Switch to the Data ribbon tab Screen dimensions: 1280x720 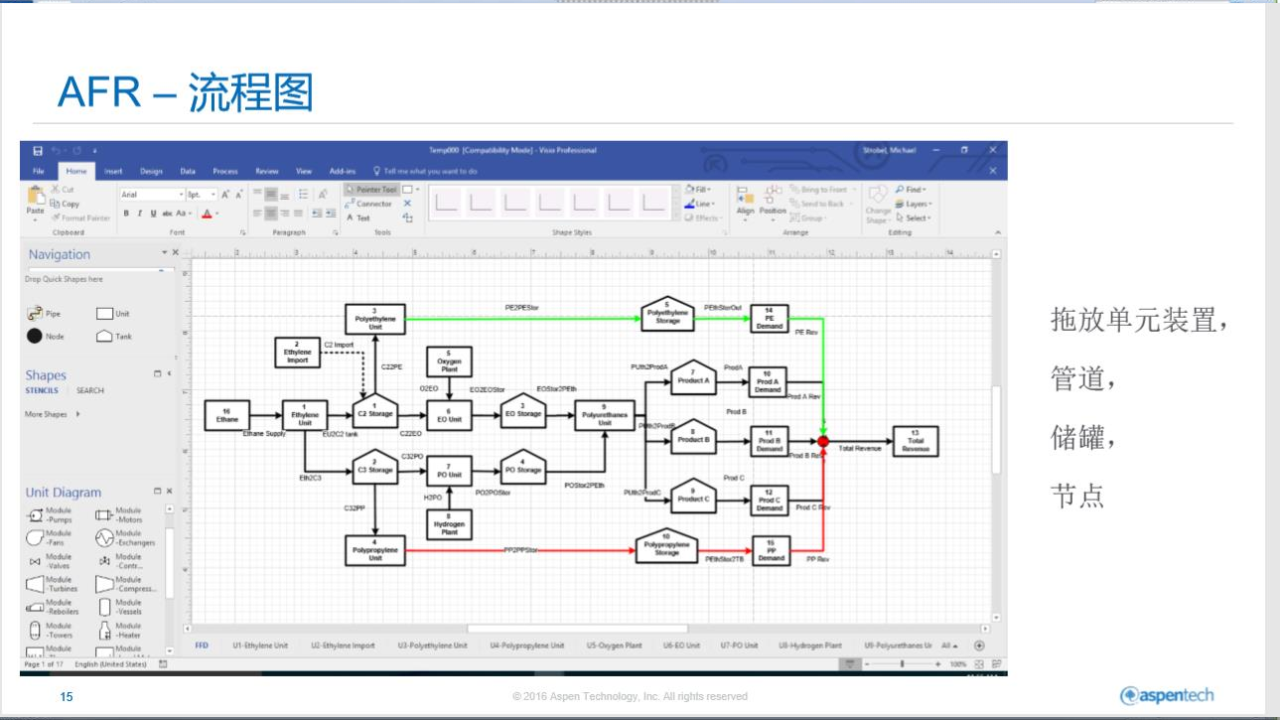click(x=188, y=171)
